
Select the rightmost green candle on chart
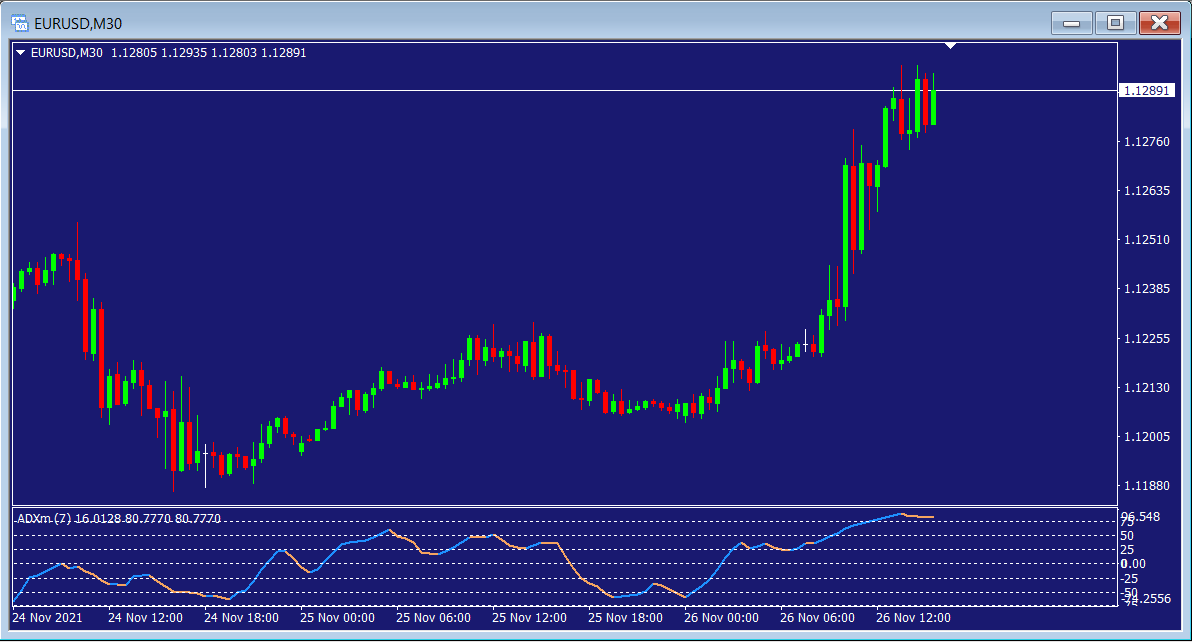(933, 108)
